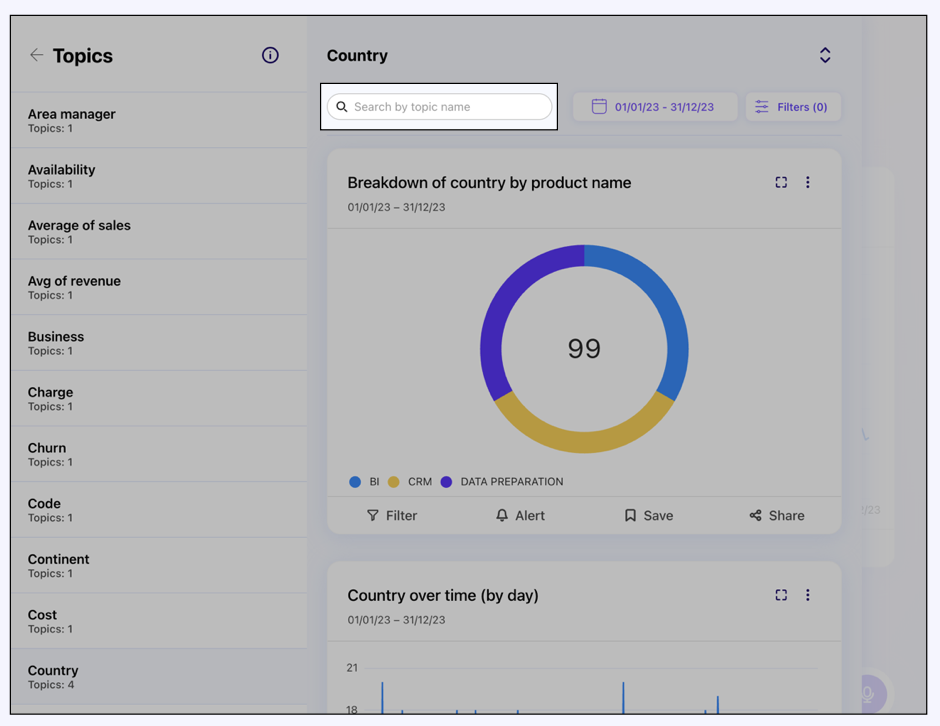Open the Filters (0) panel
The height and width of the screenshot is (726, 940).
pos(792,107)
